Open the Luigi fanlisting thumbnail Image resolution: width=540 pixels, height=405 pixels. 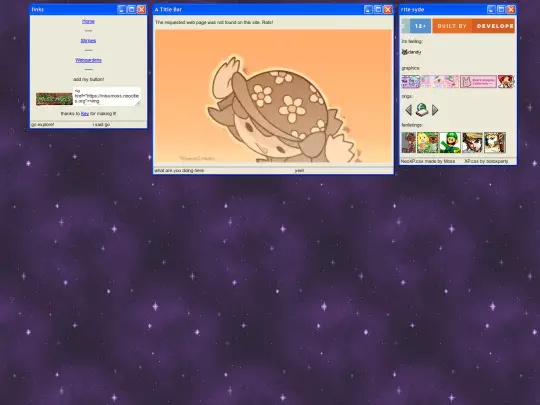pyautogui.click(x=450, y=143)
